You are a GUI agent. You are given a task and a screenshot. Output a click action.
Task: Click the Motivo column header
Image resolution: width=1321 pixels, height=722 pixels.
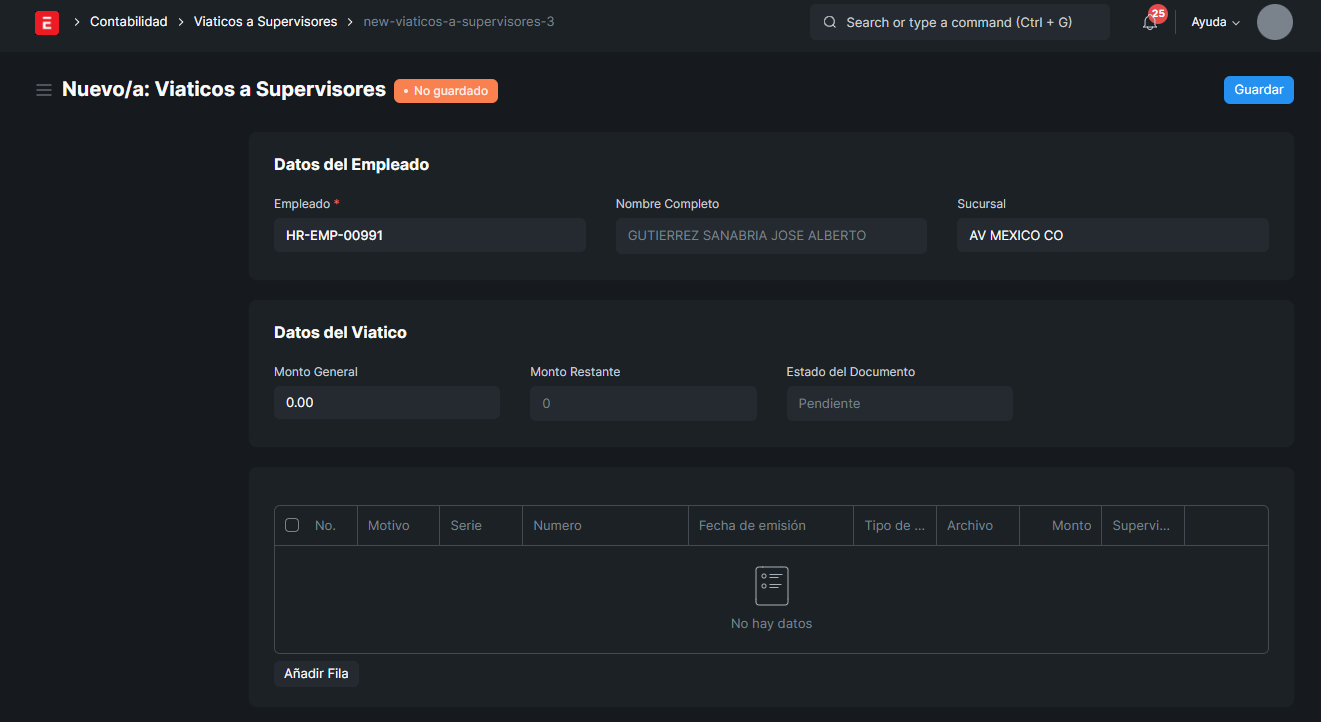tap(389, 525)
